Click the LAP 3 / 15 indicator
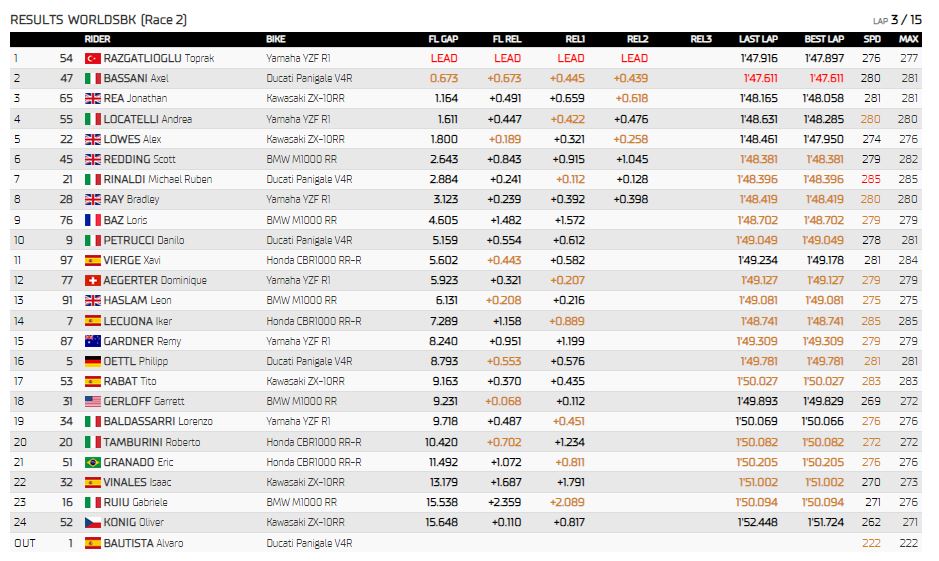The image size is (939, 561). coord(897,20)
